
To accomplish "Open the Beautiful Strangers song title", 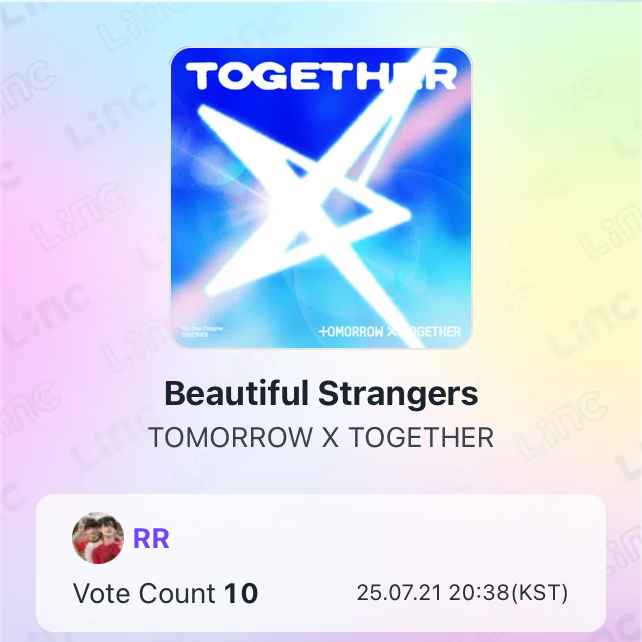I will pyautogui.click(x=321, y=393).
